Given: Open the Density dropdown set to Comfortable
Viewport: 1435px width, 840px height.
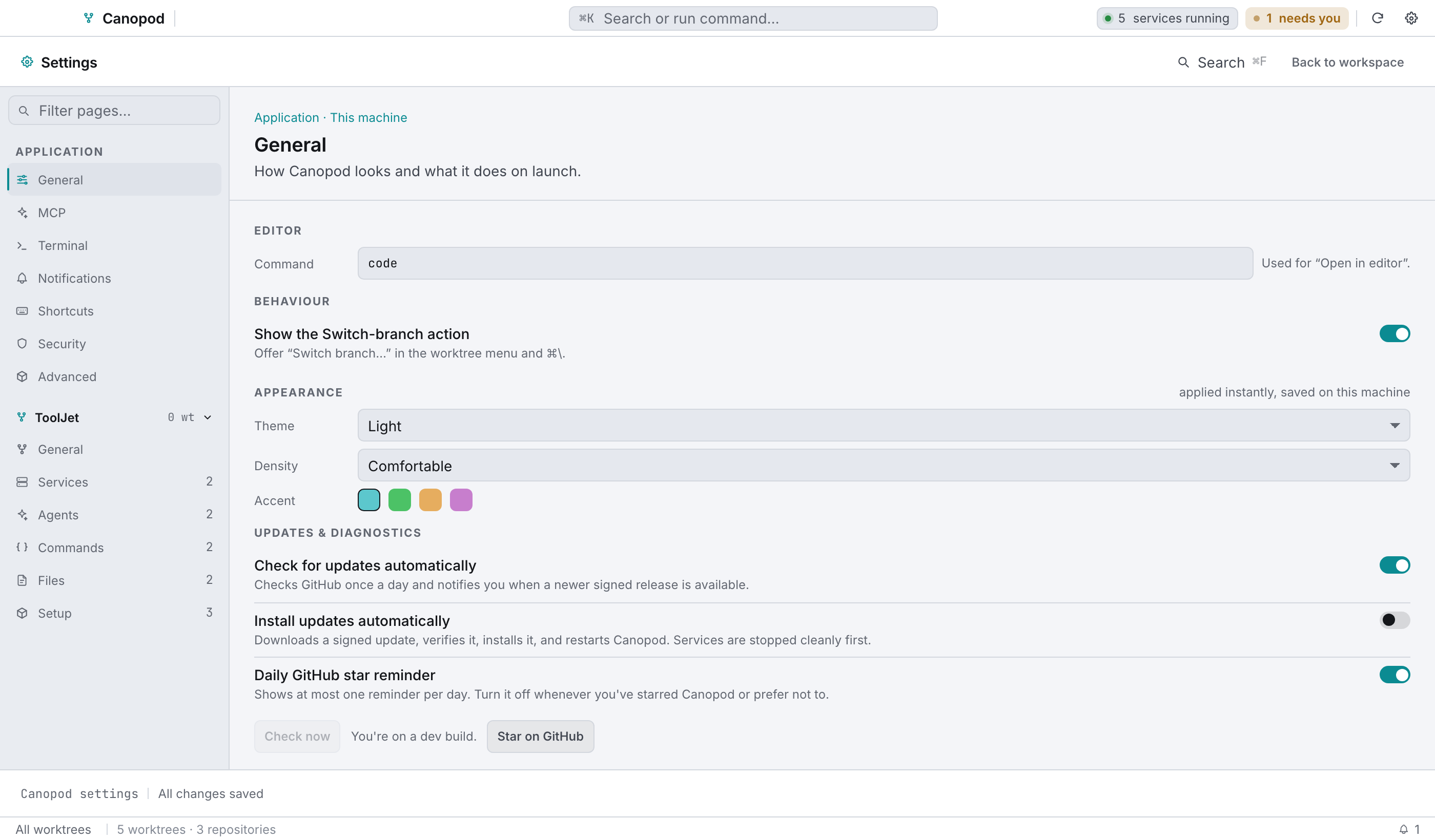Looking at the screenshot, I should [883, 465].
